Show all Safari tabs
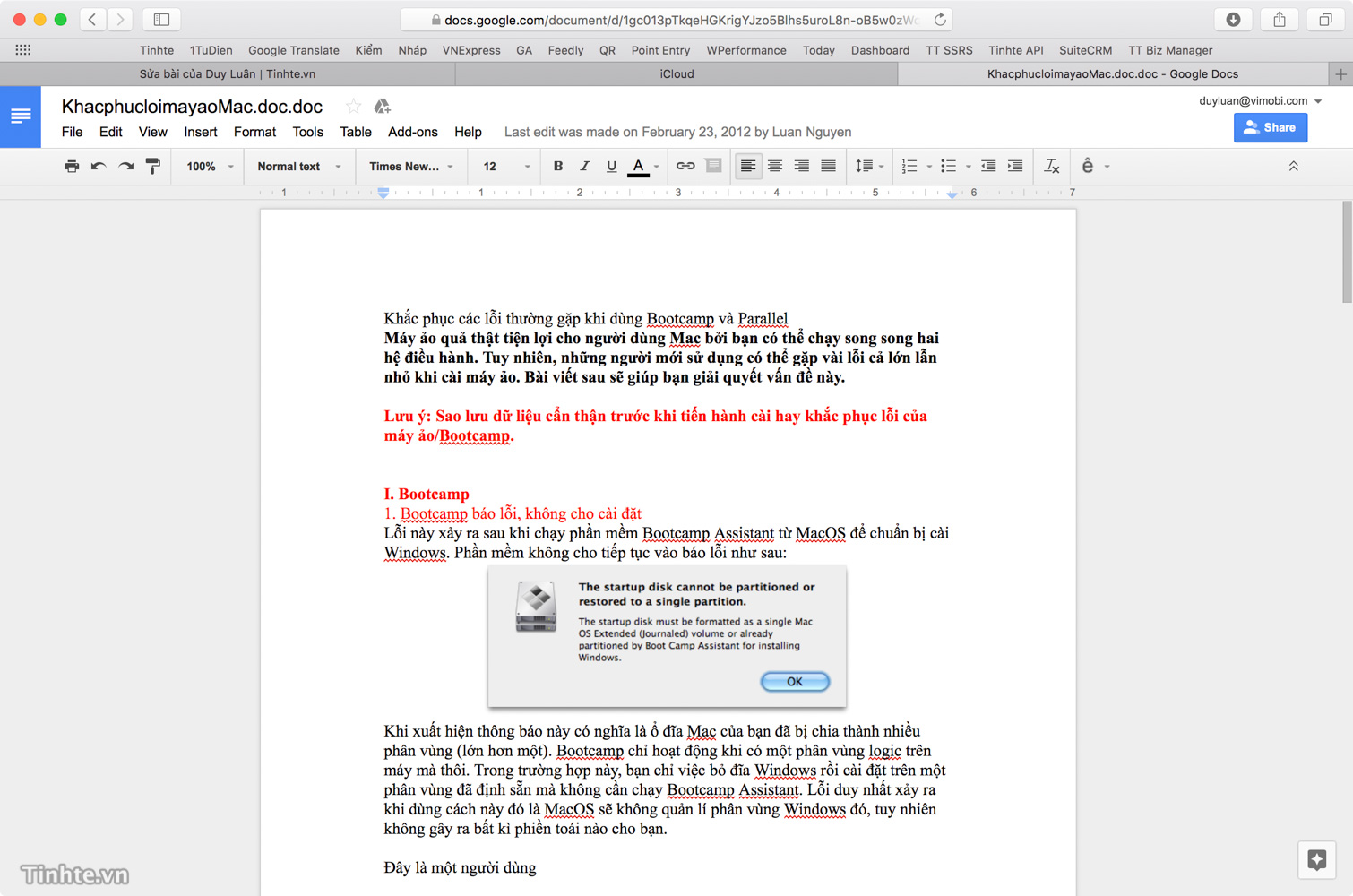 tap(1325, 19)
